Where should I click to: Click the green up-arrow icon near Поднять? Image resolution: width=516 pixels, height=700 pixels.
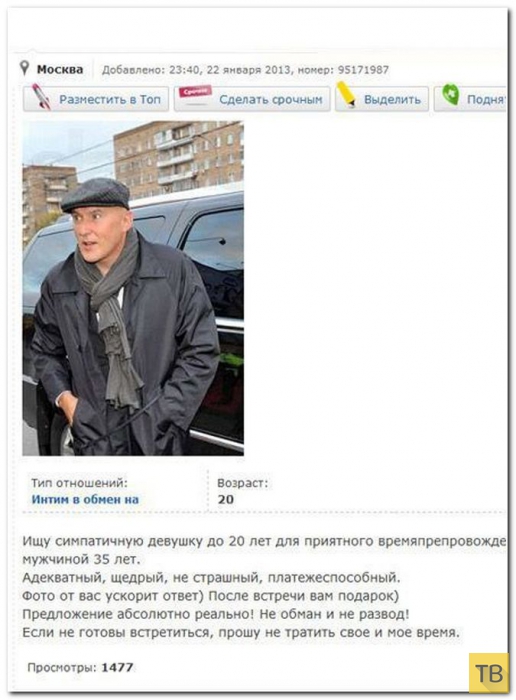450,95
